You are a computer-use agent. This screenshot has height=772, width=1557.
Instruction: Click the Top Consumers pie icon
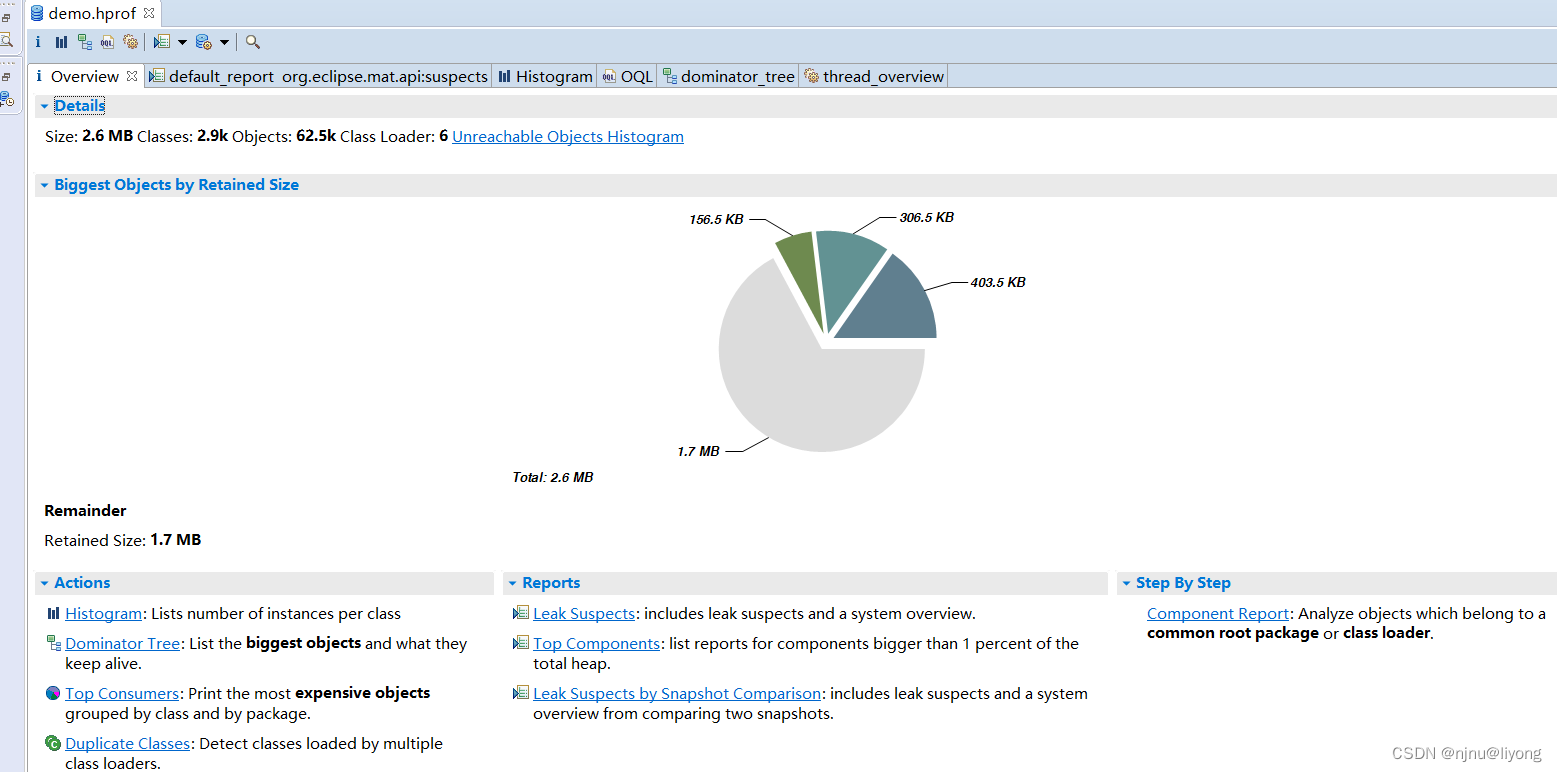(x=53, y=692)
